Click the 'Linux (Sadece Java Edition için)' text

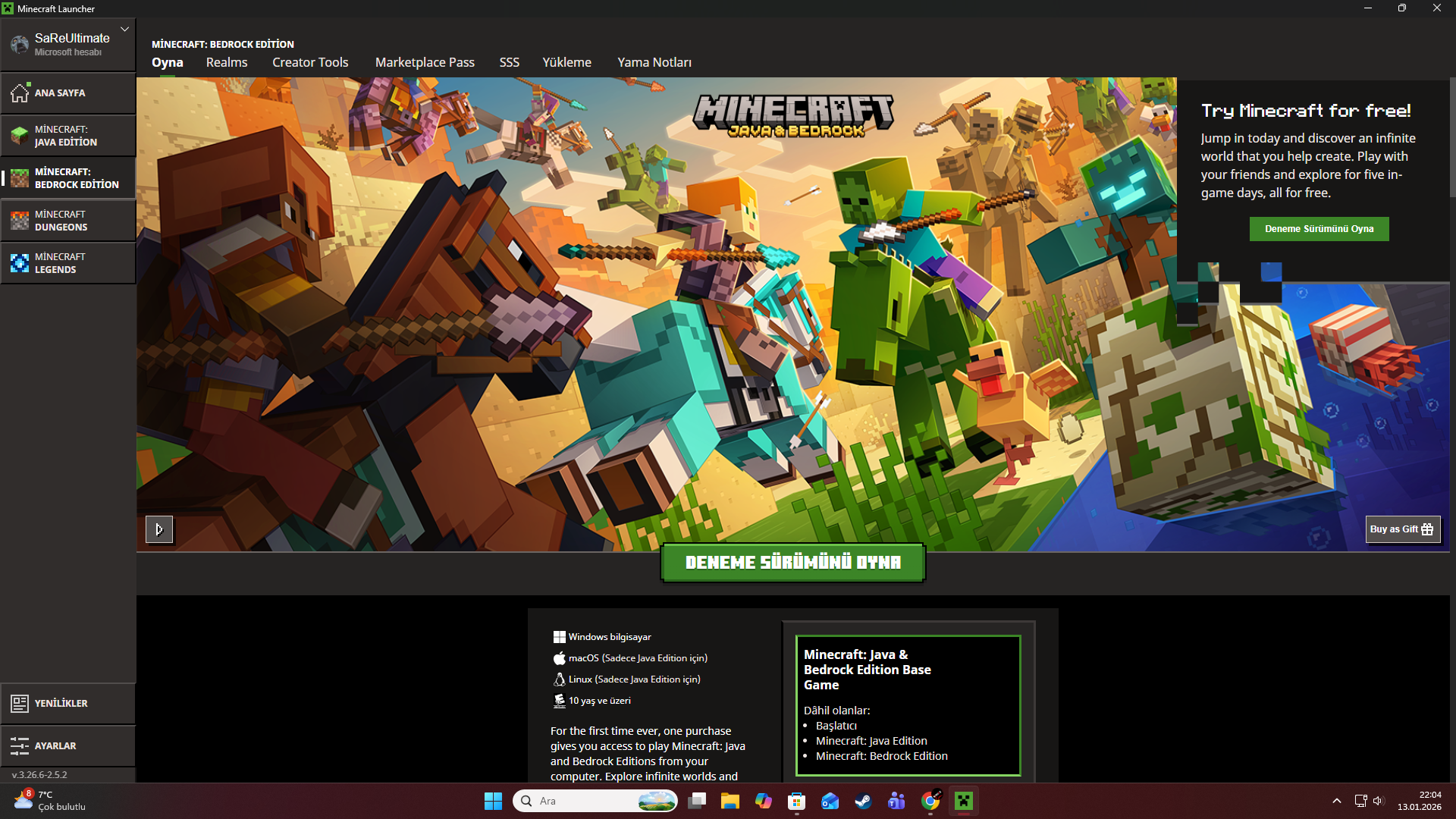[x=635, y=679]
